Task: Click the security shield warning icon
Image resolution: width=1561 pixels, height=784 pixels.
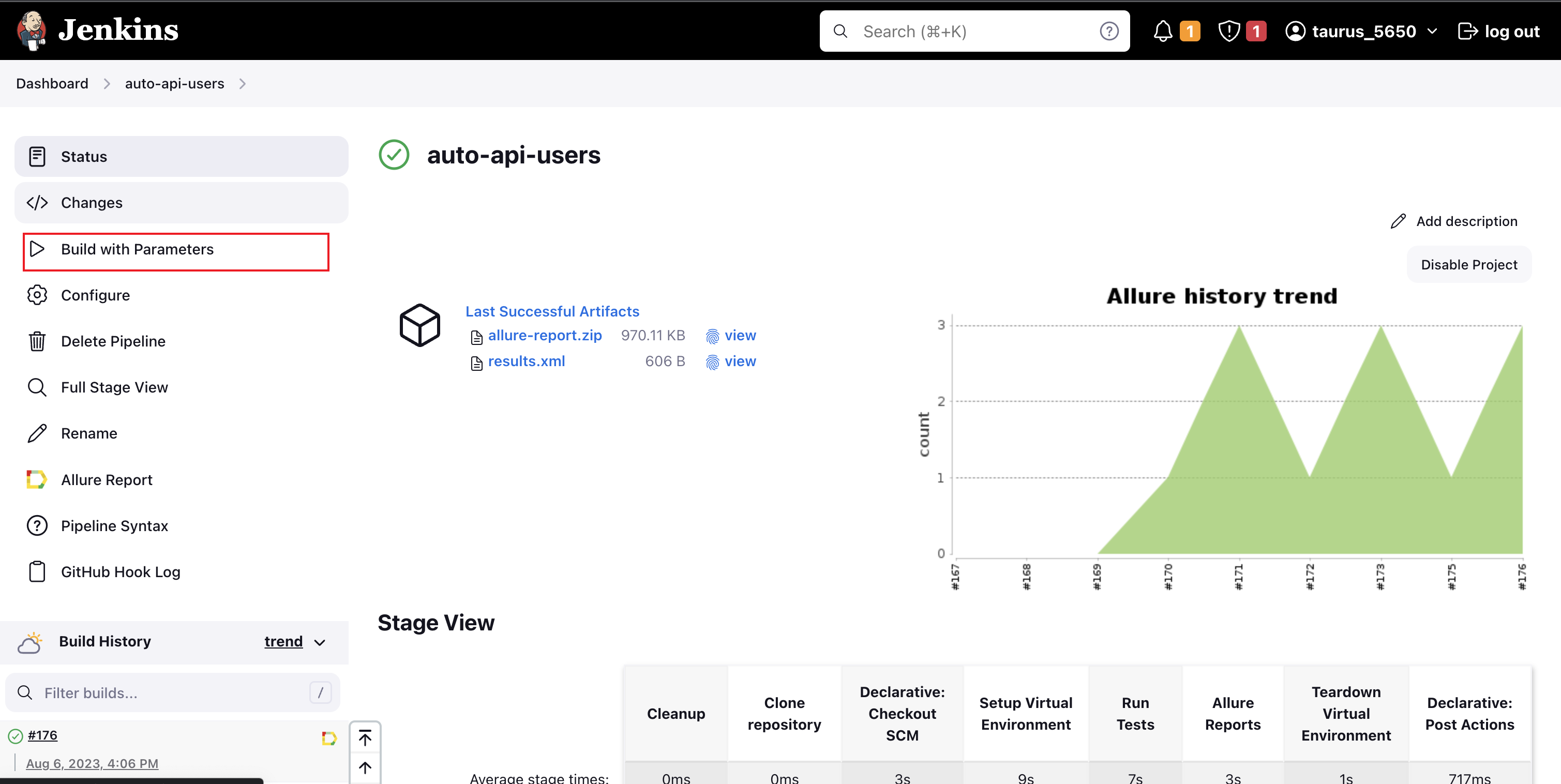Action: 1228,31
